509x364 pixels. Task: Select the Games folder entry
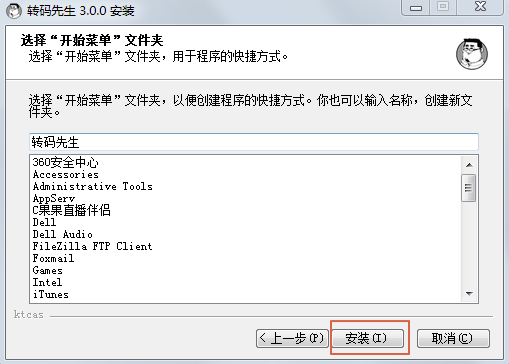point(47,270)
